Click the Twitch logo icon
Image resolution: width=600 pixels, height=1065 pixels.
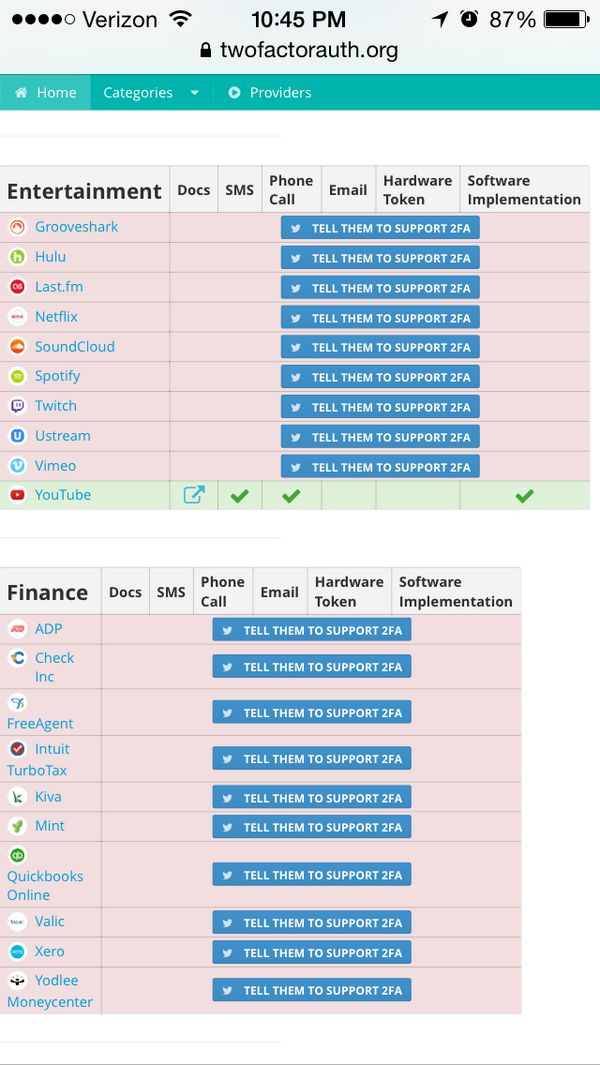click(x=17, y=405)
